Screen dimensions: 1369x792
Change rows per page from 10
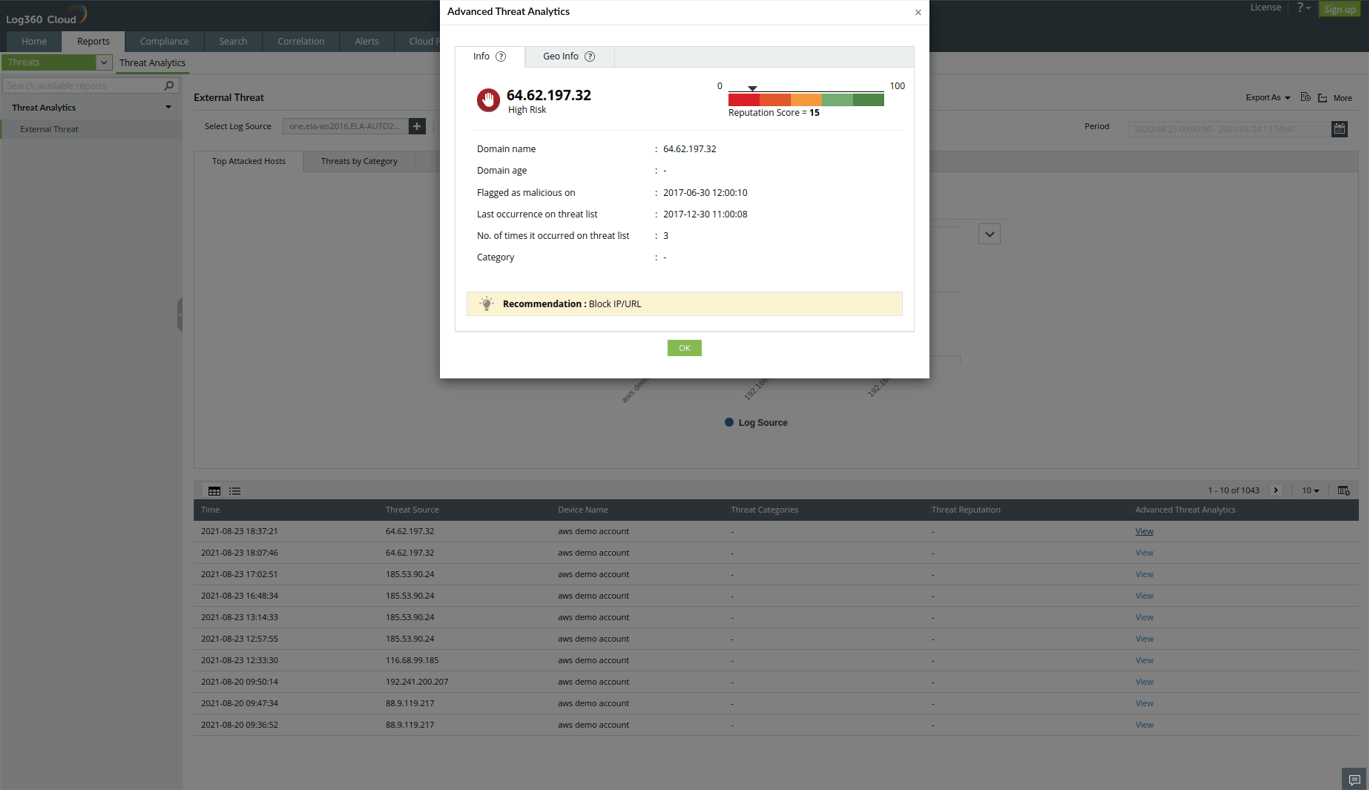click(1310, 491)
